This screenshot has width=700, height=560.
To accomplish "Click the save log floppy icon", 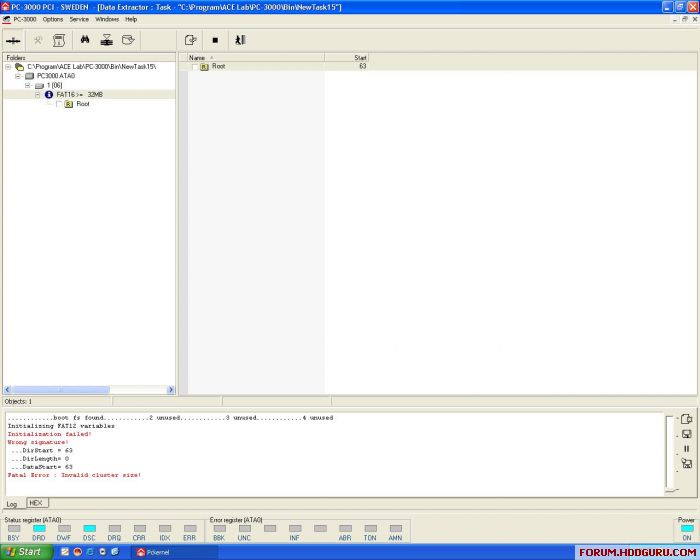I will (687, 434).
